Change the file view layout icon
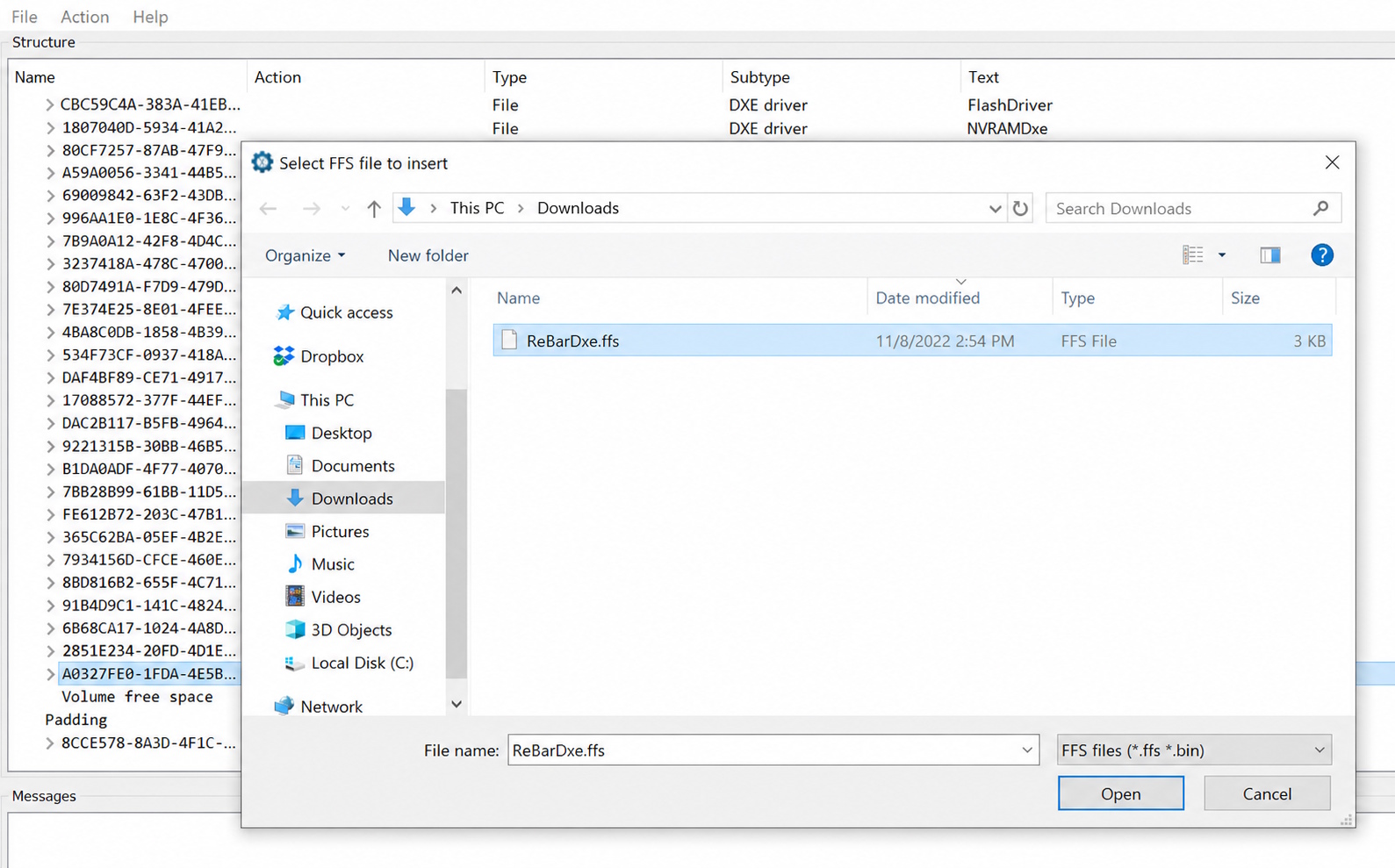Image resolution: width=1395 pixels, height=868 pixels. tap(1193, 255)
